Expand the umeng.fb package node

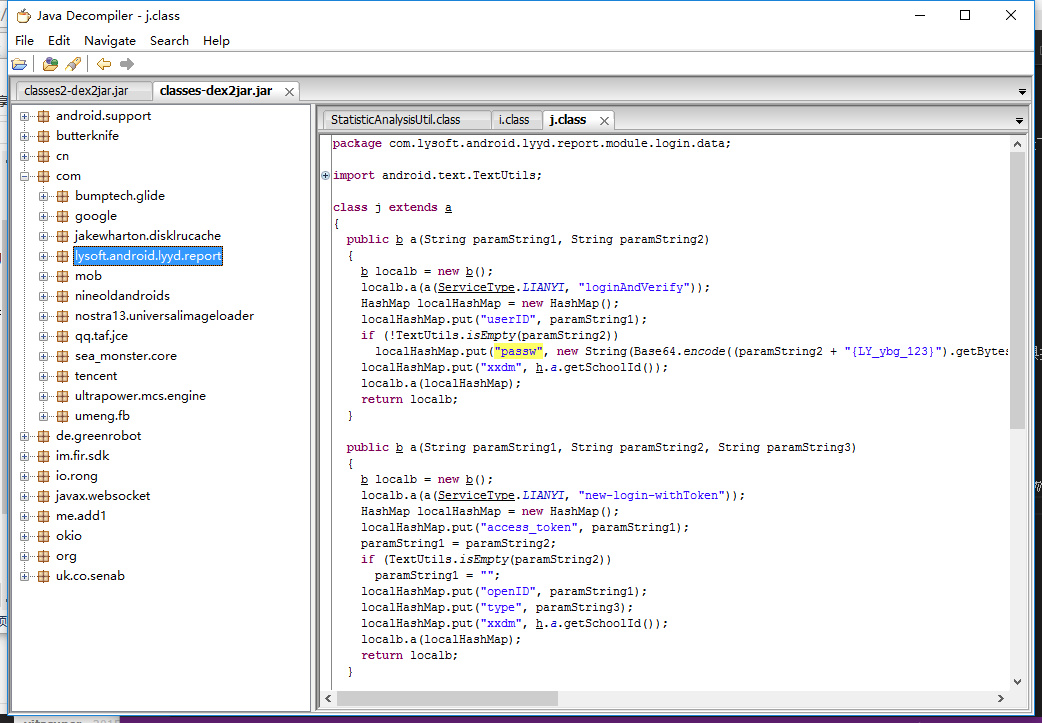tap(44, 416)
